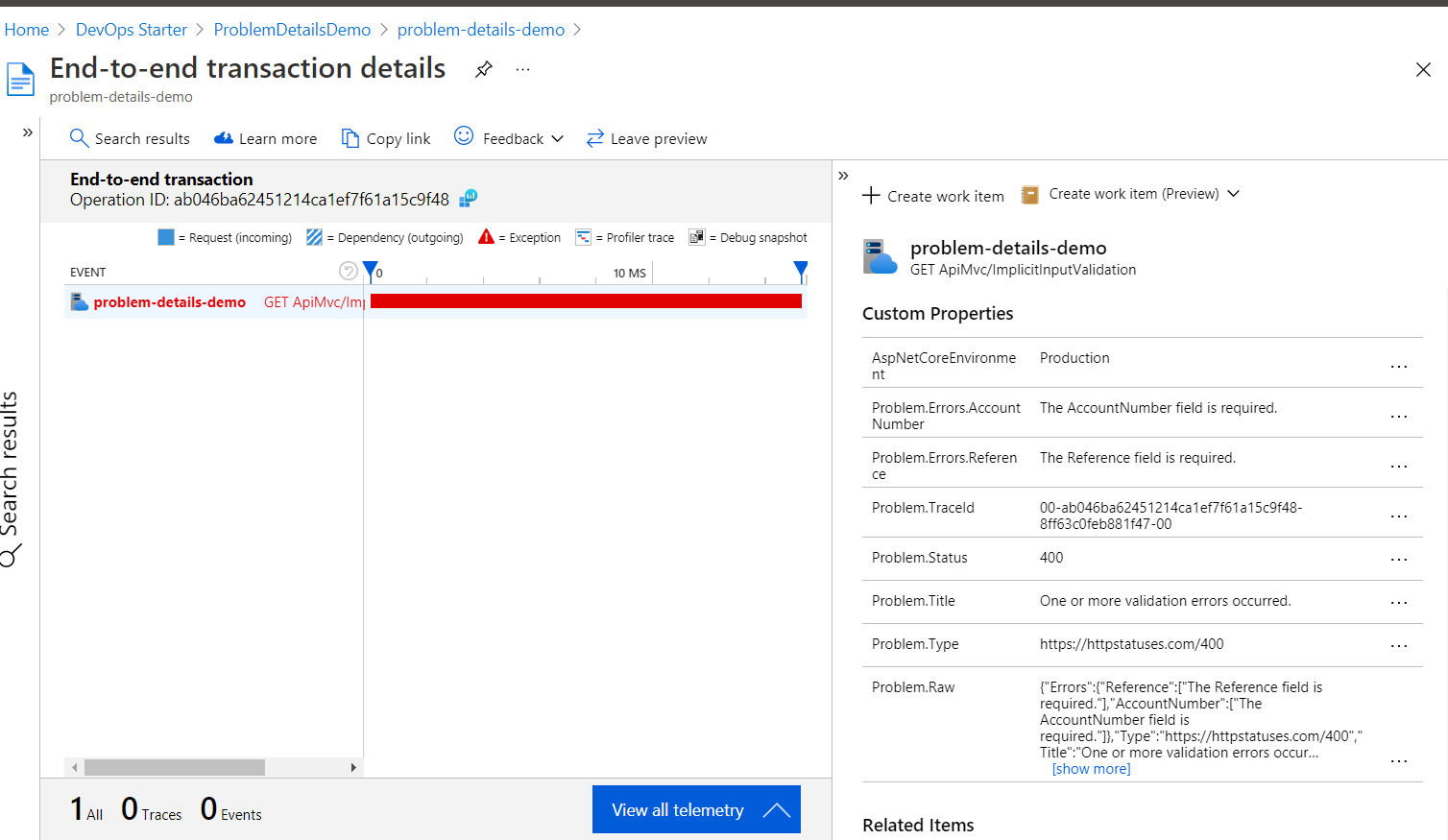
Task: Open the Feedback dropdown
Action: (509, 138)
